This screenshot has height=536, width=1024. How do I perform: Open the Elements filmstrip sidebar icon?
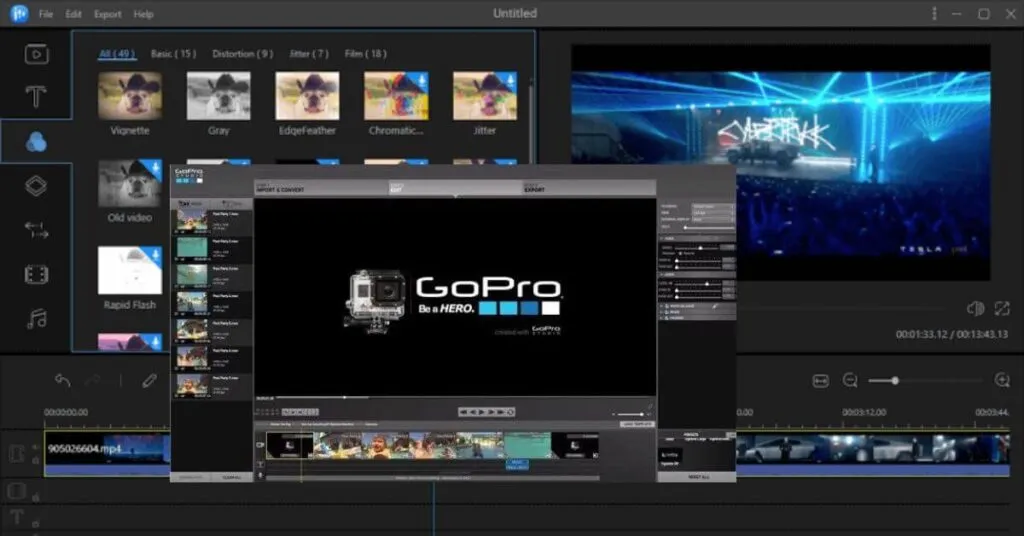(x=36, y=274)
